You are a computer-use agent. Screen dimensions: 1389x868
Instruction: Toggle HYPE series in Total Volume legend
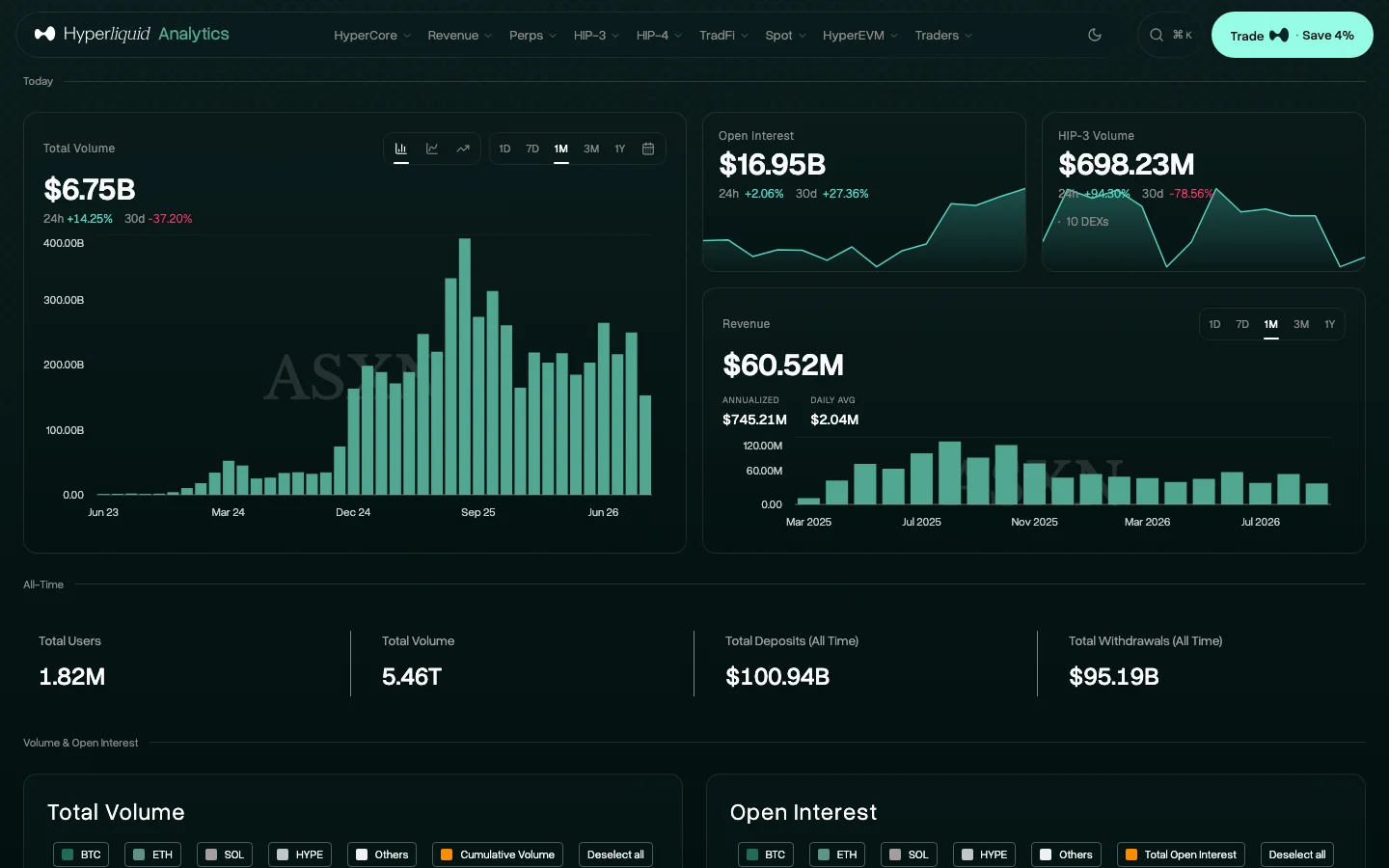click(300, 854)
